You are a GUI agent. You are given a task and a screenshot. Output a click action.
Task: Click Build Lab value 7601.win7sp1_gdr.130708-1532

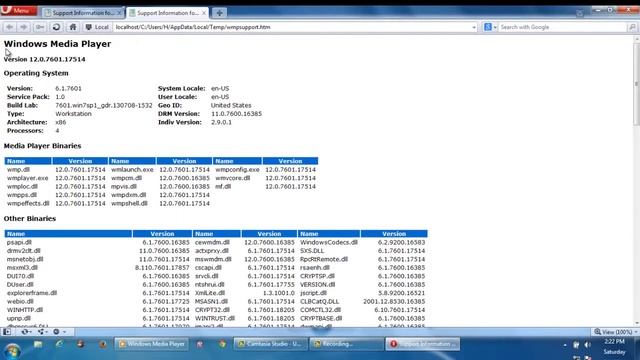click(104, 105)
